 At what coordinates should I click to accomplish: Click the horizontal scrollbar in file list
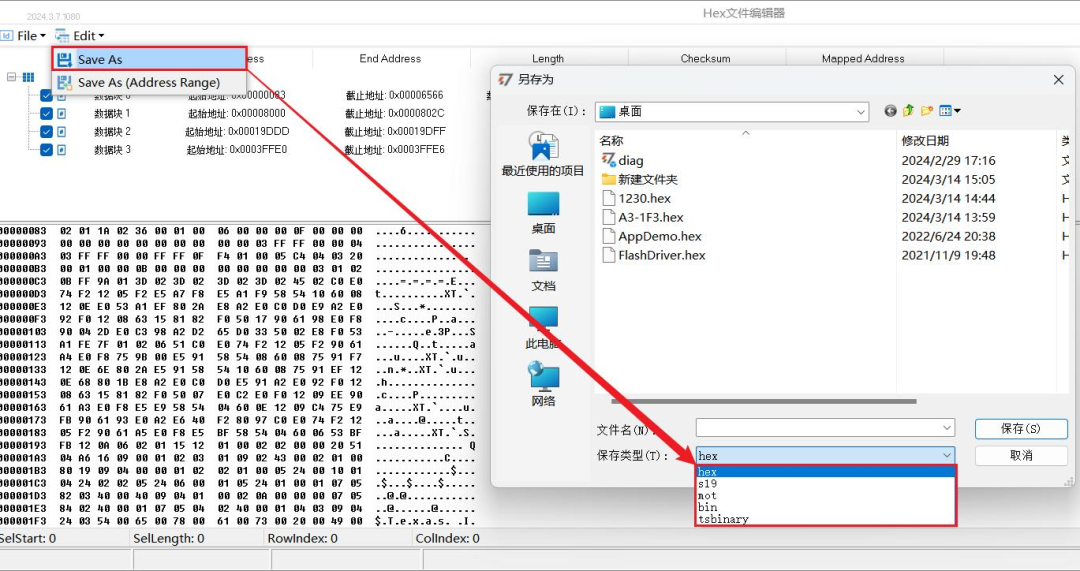[763, 401]
